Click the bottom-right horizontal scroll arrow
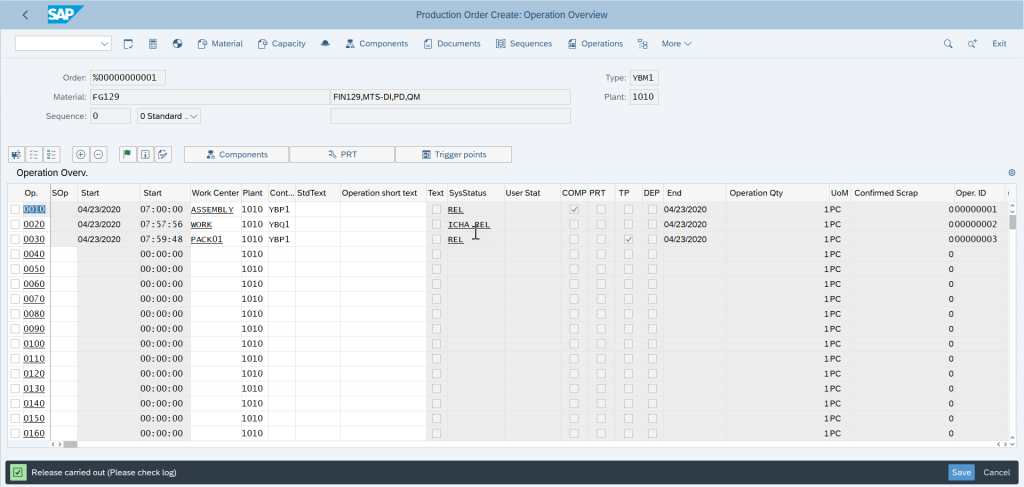This screenshot has height=487, width=1024. 1004,444
